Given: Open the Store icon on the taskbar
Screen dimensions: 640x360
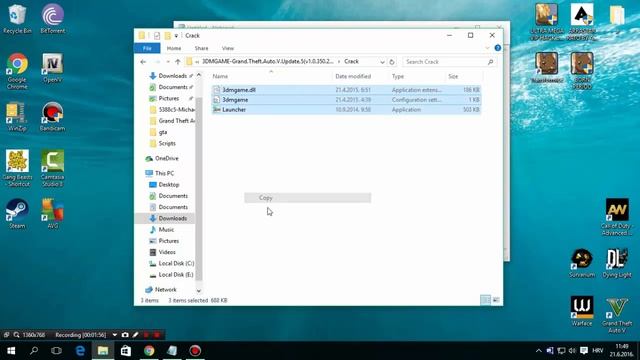Looking at the screenshot, I should 126,351.
